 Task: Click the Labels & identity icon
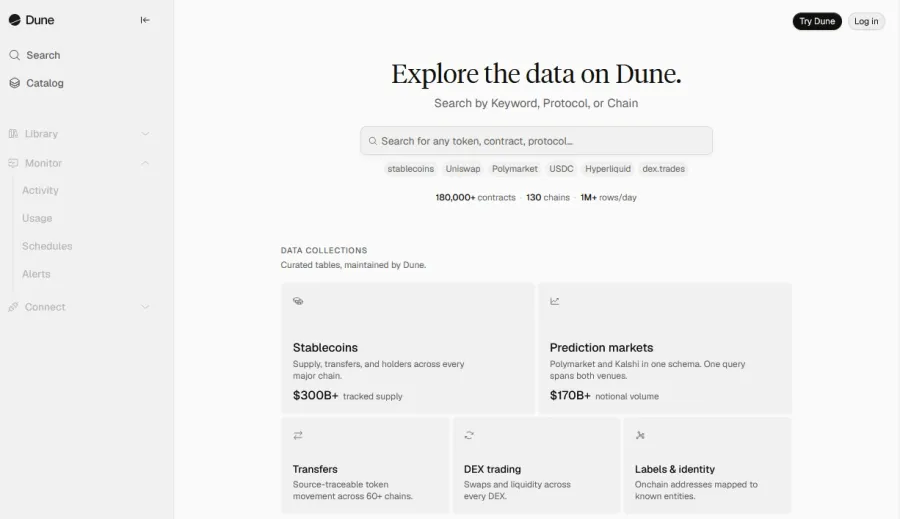point(640,436)
